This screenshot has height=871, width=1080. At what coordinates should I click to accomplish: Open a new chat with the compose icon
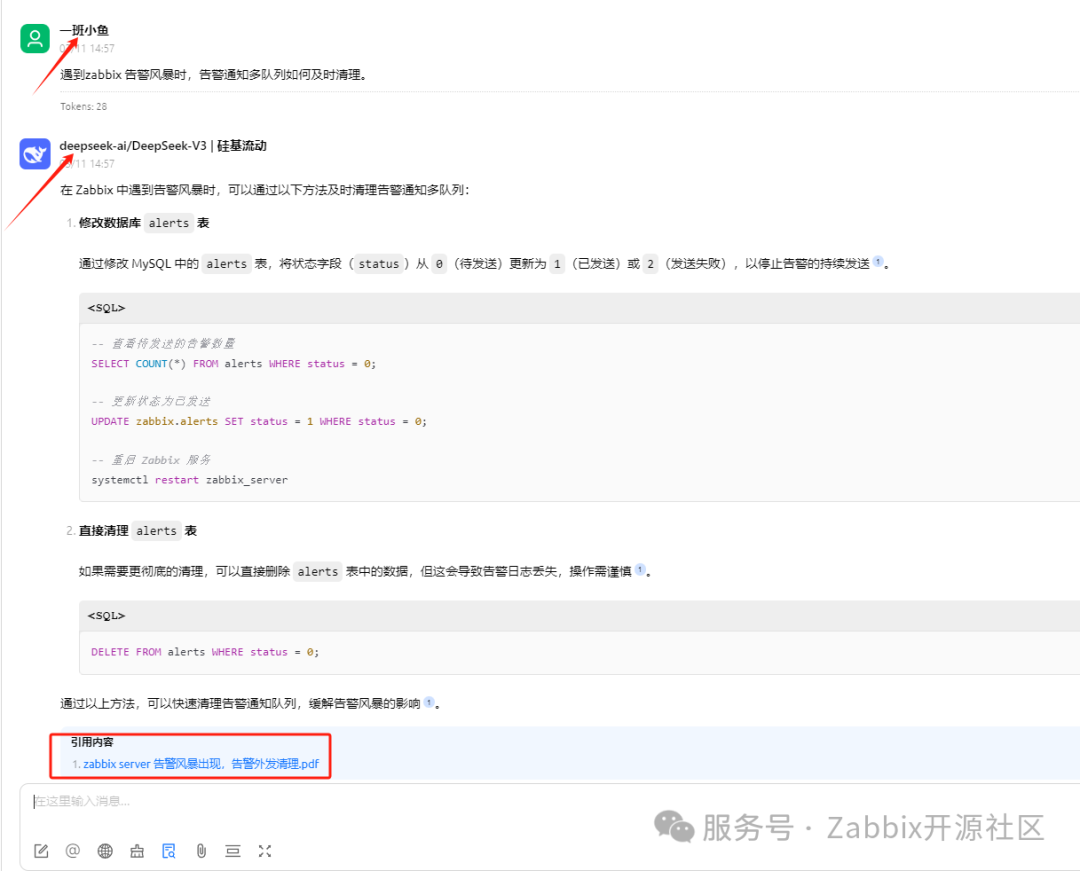point(41,851)
